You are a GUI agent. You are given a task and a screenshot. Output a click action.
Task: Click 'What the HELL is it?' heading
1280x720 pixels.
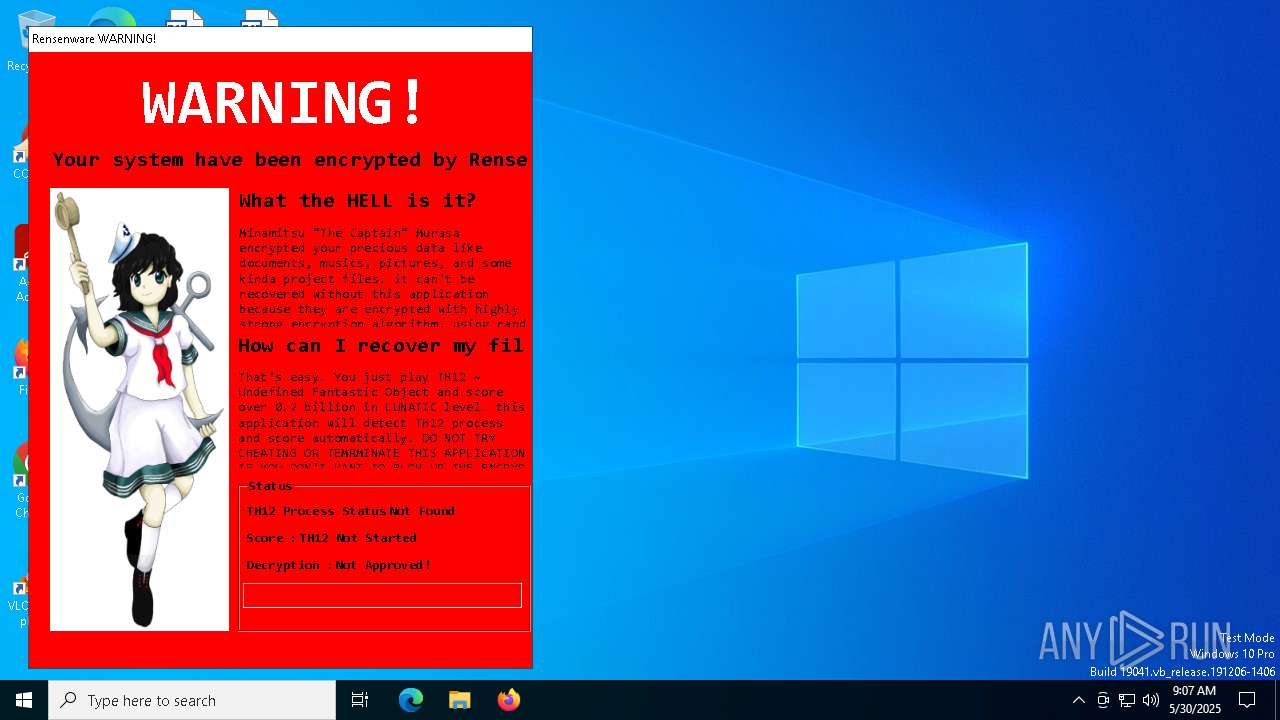358,200
